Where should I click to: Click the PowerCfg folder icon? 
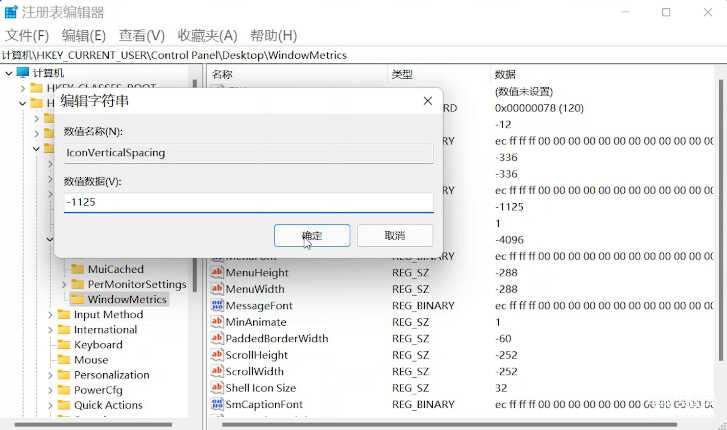tap(64, 390)
